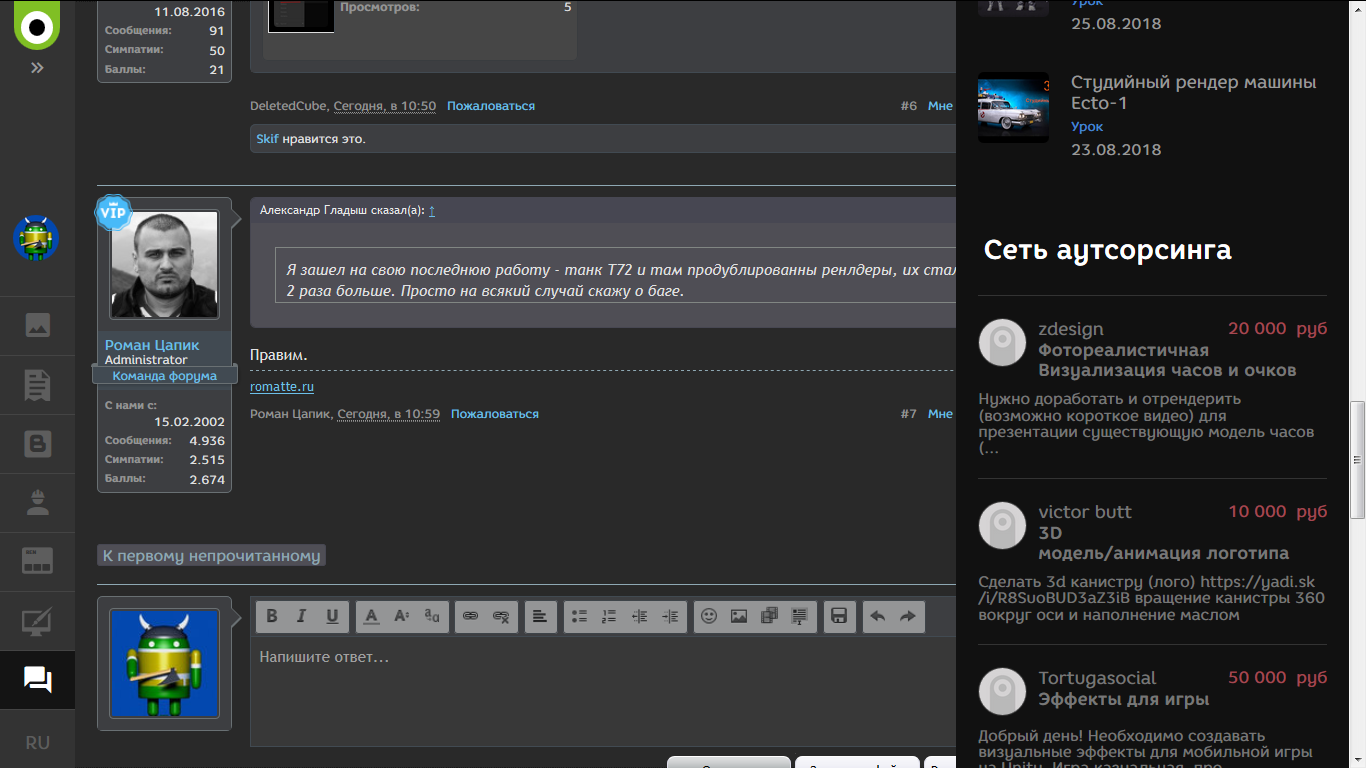Screen dimensions: 1366x768
Task: Open the Ecto-1 car render thumbnail
Action: click(x=1013, y=107)
